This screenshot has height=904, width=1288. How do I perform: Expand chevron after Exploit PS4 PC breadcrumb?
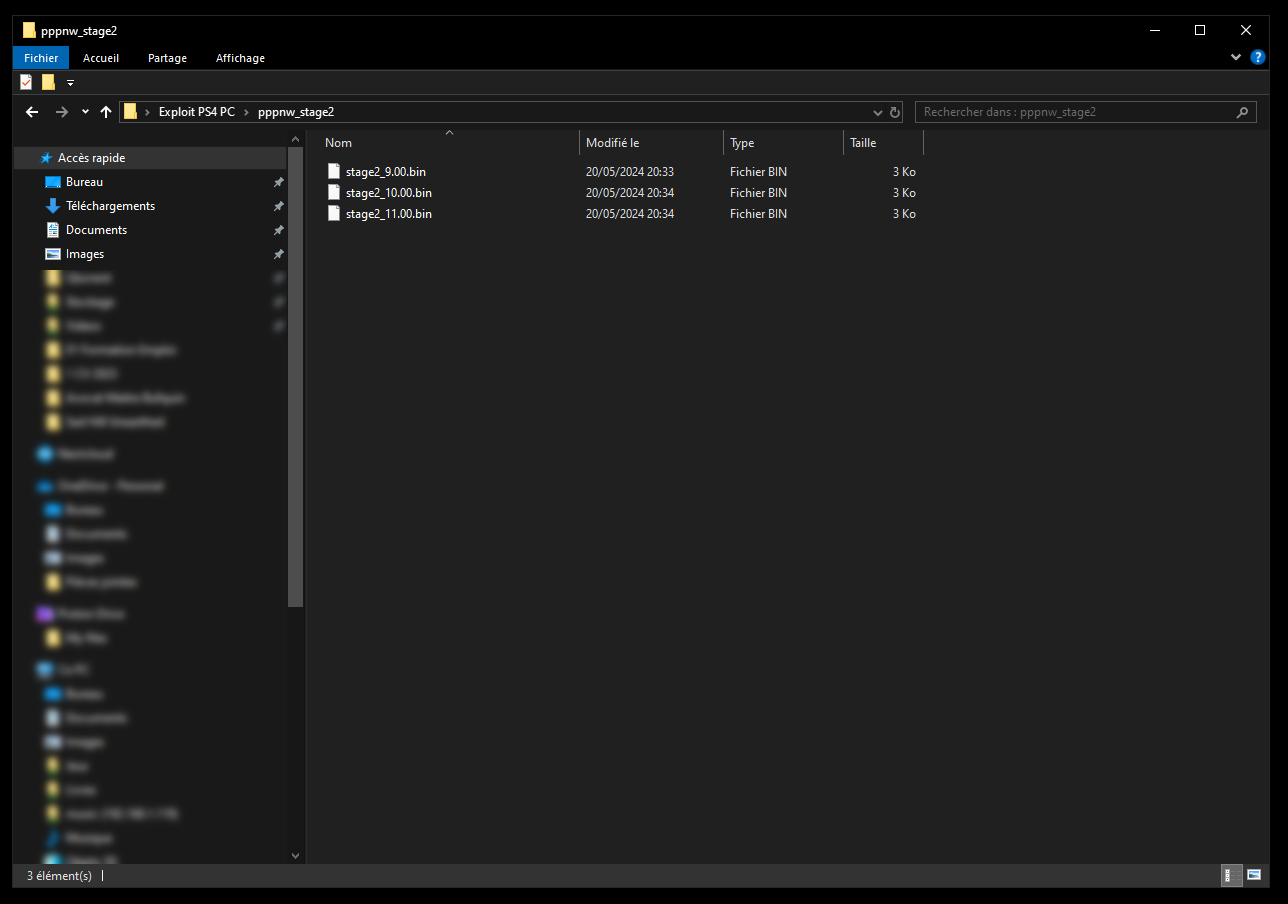246,112
